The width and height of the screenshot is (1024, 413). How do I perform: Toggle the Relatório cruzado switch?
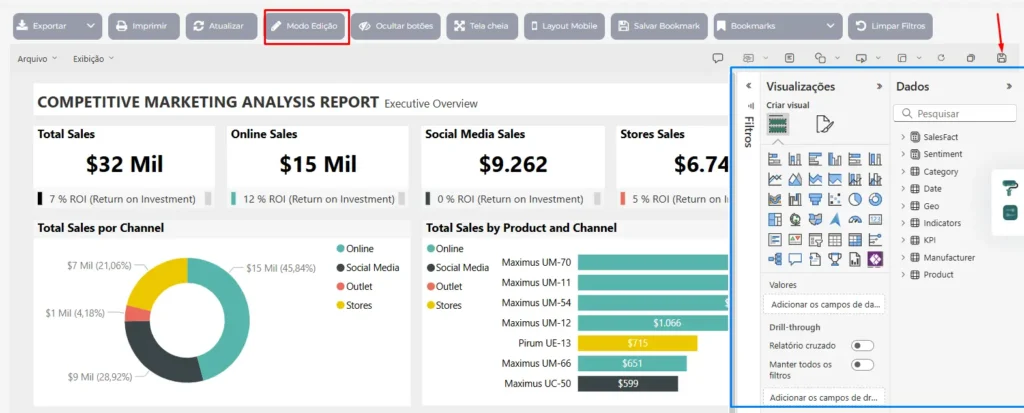[861, 345]
